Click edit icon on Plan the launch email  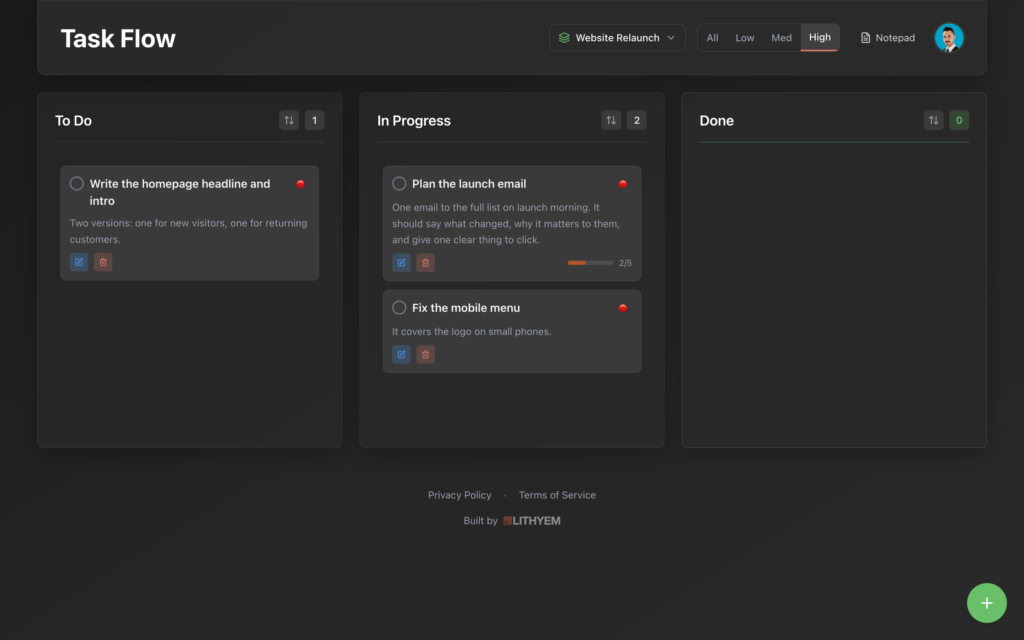coord(401,263)
